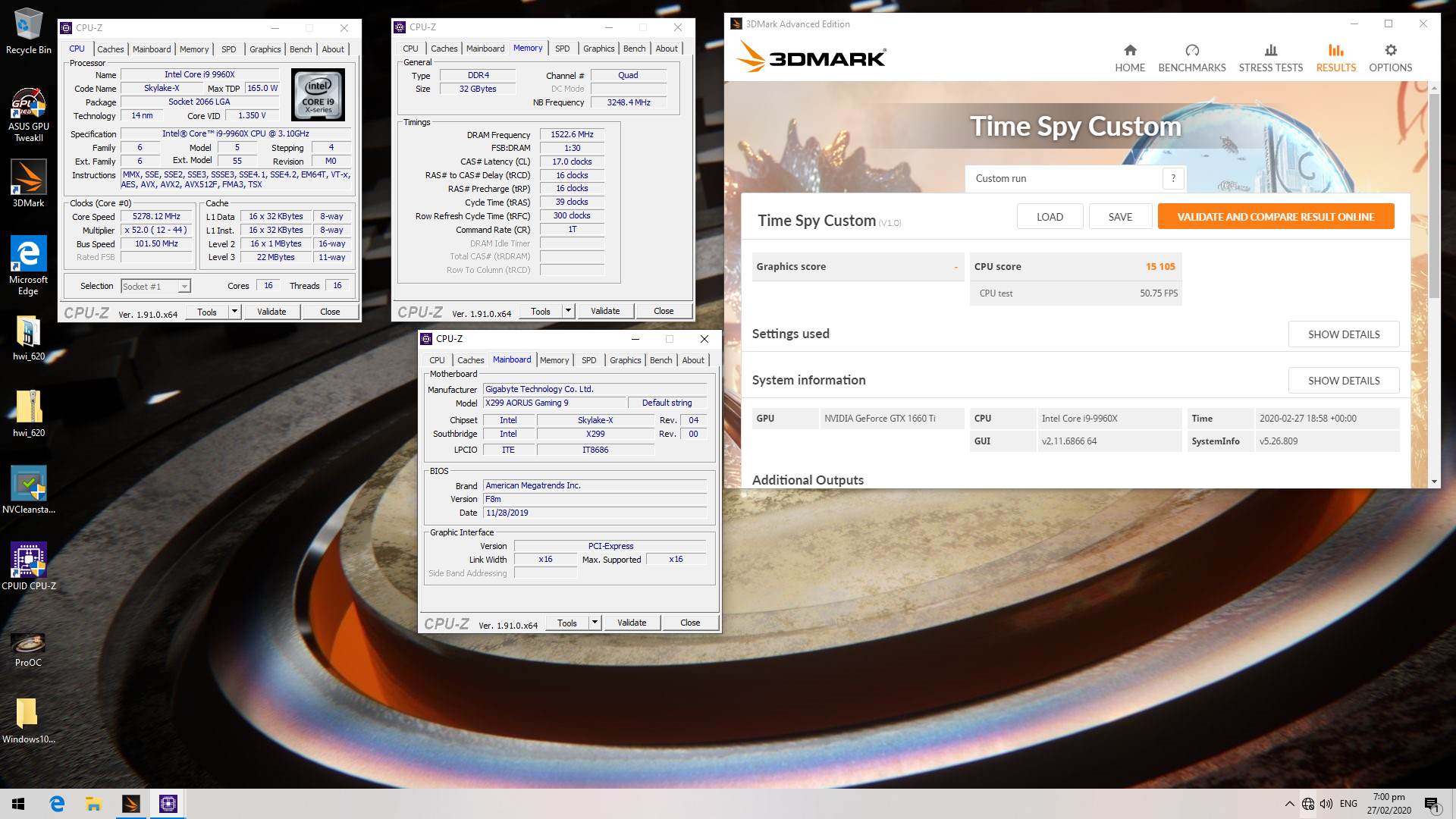The image size is (1456, 819).
Task: Open Mainboard tab in CPU window
Action: point(152,49)
